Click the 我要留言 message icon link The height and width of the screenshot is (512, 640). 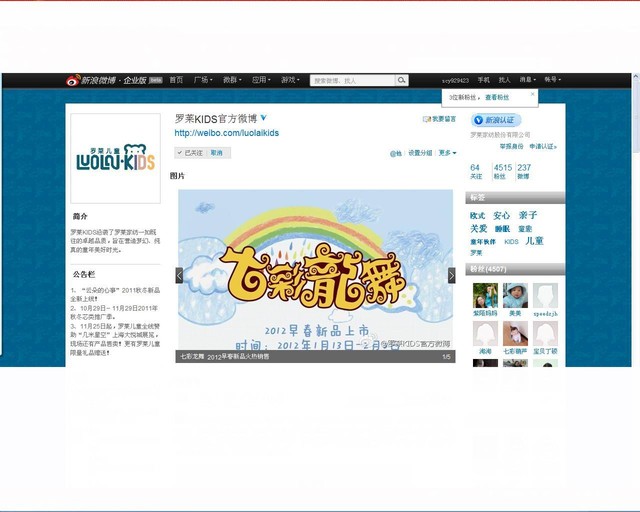(x=440, y=119)
